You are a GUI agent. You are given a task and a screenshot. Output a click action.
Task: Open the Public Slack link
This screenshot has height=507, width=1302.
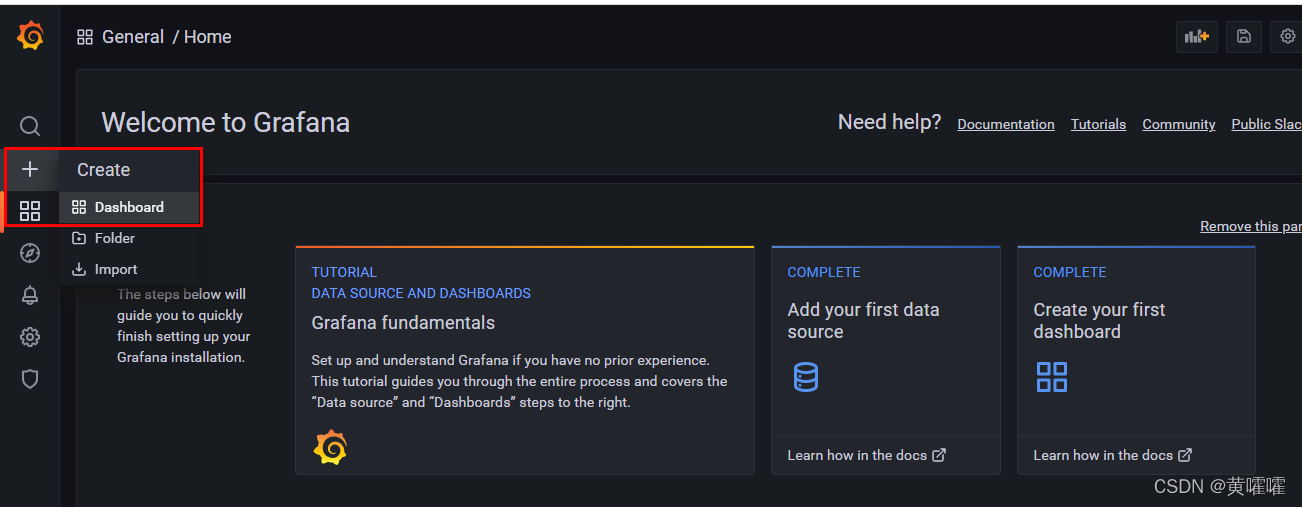click(1266, 124)
